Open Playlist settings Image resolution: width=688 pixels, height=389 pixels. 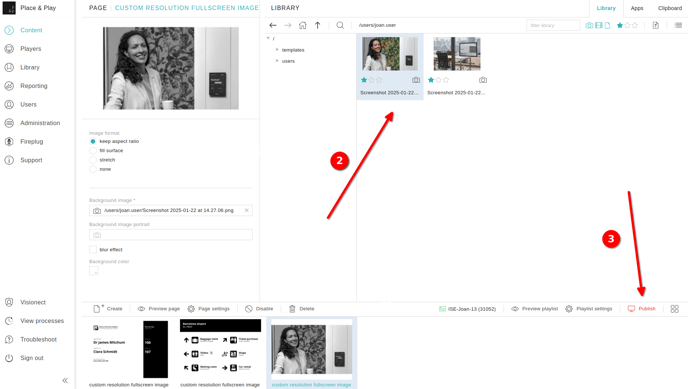click(x=589, y=309)
